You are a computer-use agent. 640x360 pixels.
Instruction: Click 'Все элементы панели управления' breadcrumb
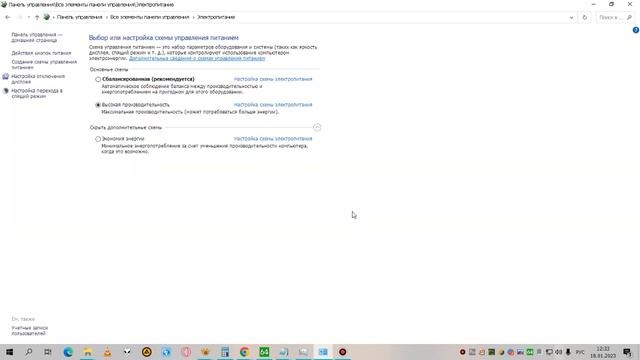(150, 17)
